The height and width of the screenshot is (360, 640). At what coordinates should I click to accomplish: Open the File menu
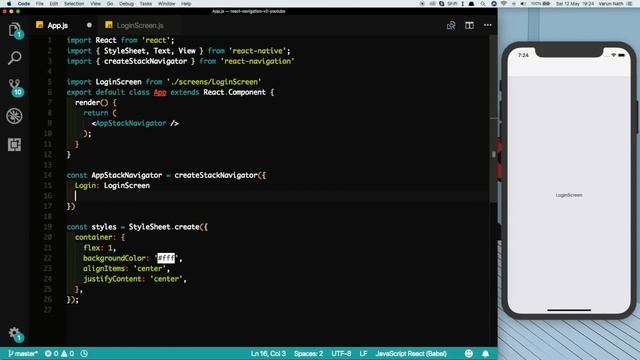click(x=40, y=4)
